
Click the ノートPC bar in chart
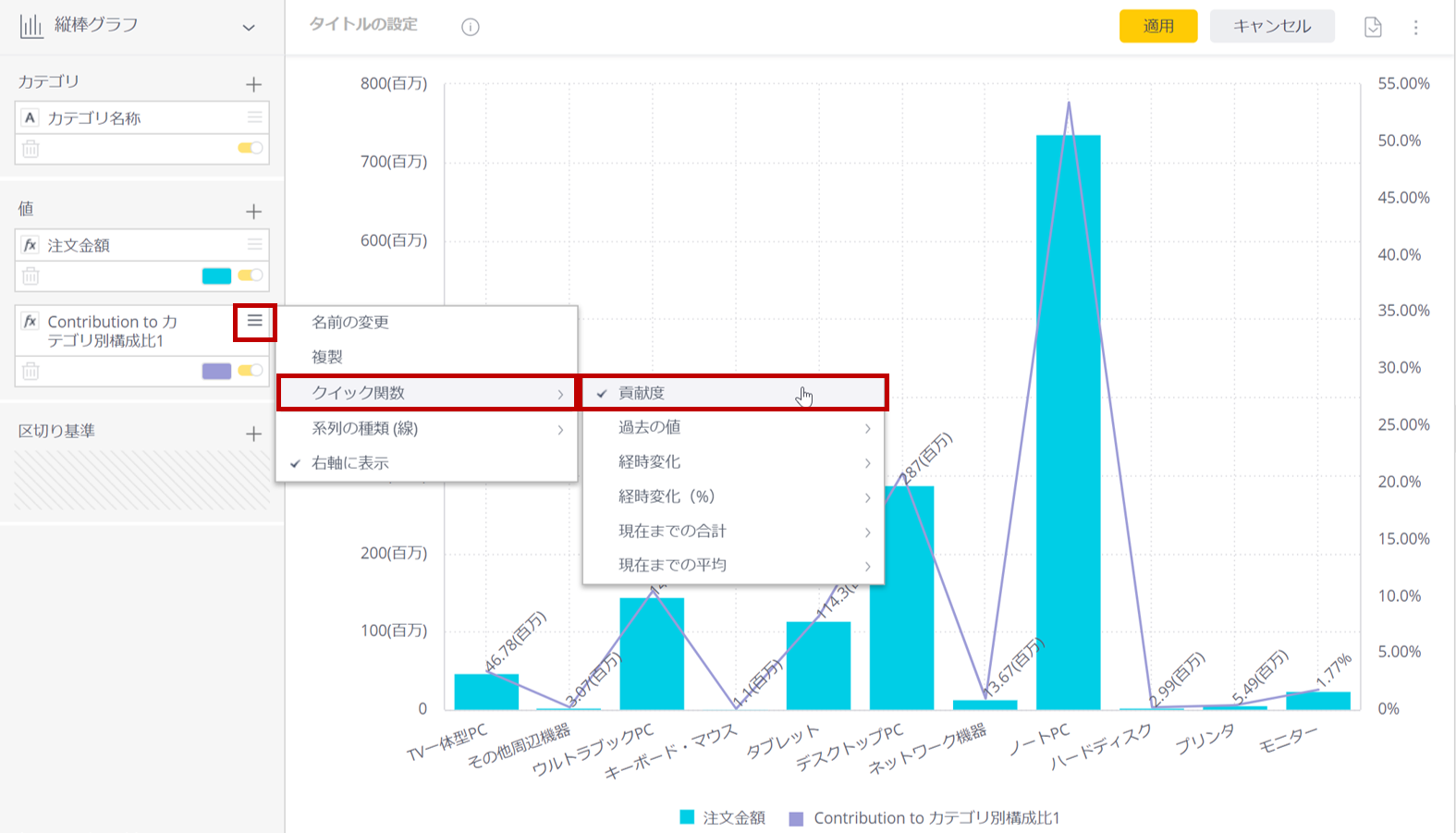(1068, 423)
